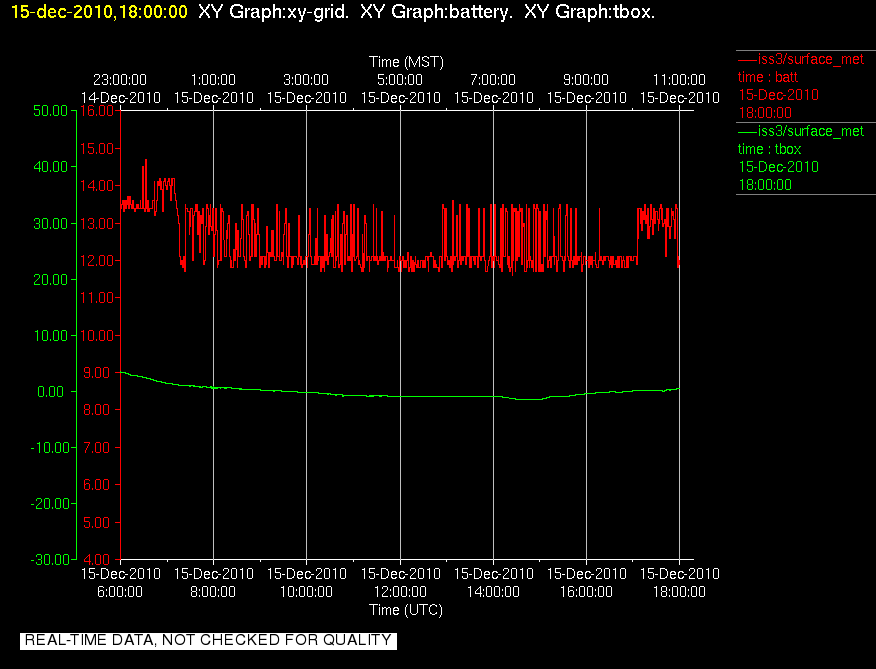The width and height of the screenshot is (876, 669).
Task: Click the 1:00:00 MST tick label
Action: (x=213, y=80)
